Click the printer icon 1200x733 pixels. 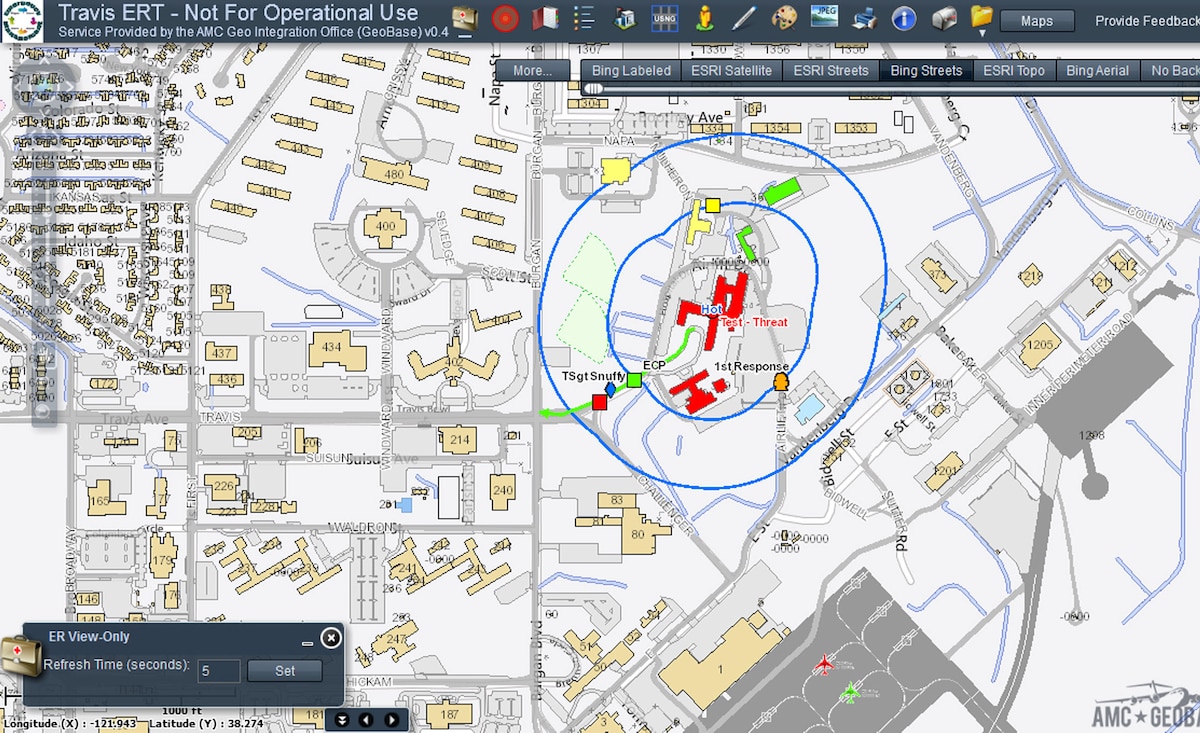click(864, 18)
